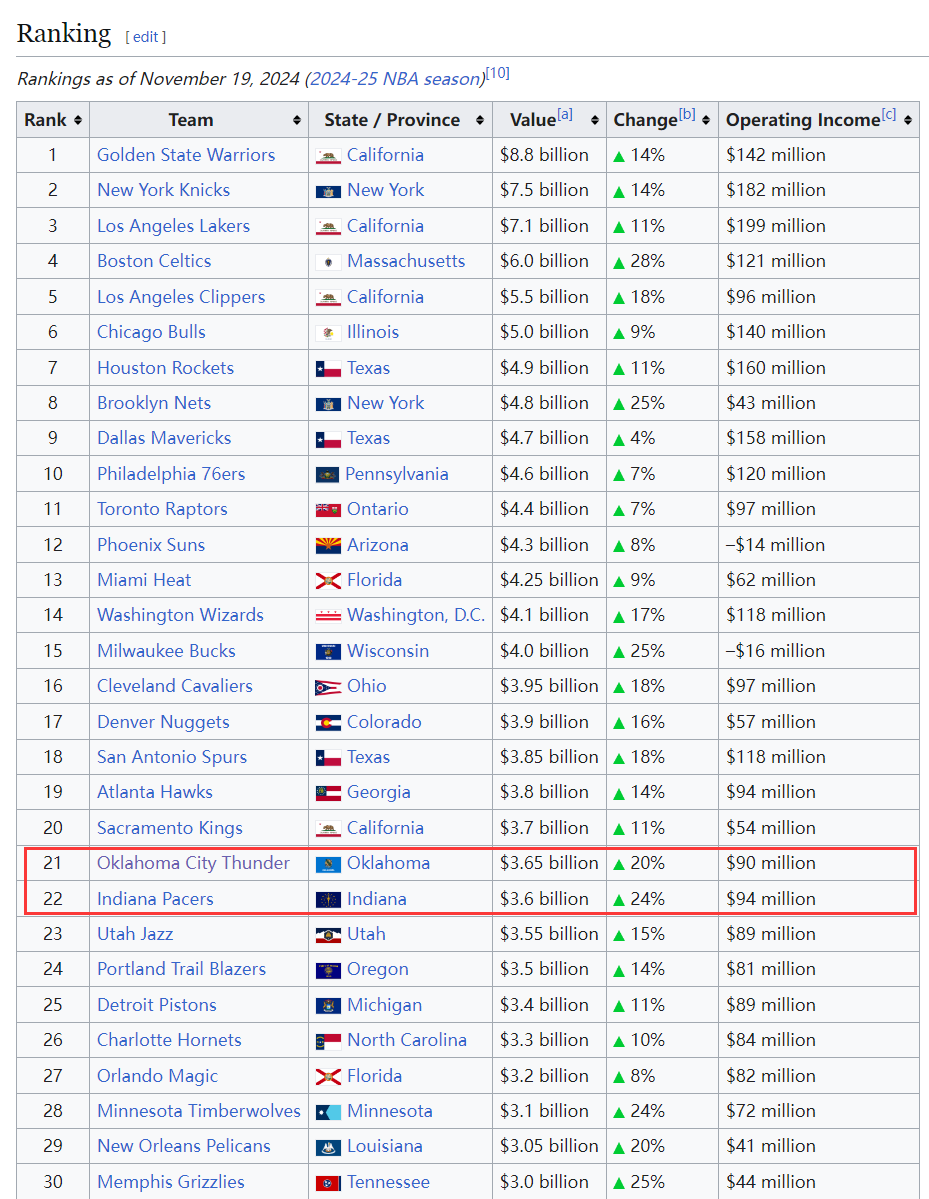Sort by Value using its sort arrows
This screenshot has height=1199, width=929.
pyautogui.click(x=594, y=120)
